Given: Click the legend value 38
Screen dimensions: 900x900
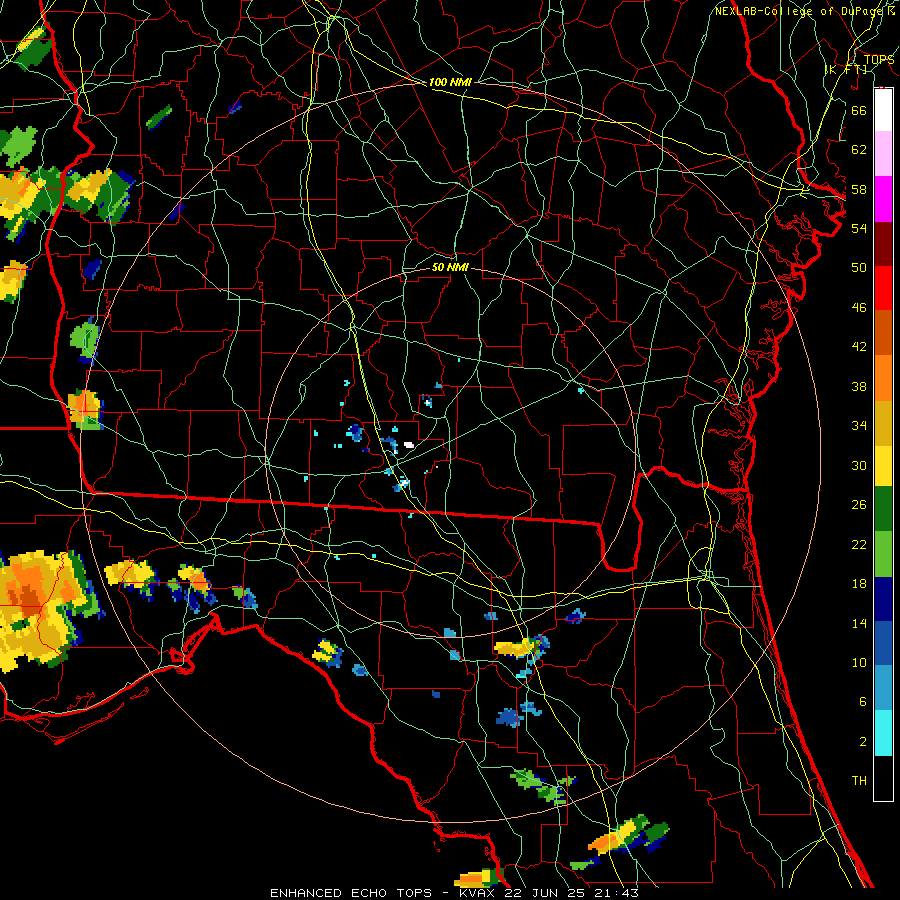Looking at the screenshot, I should pos(859,386).
